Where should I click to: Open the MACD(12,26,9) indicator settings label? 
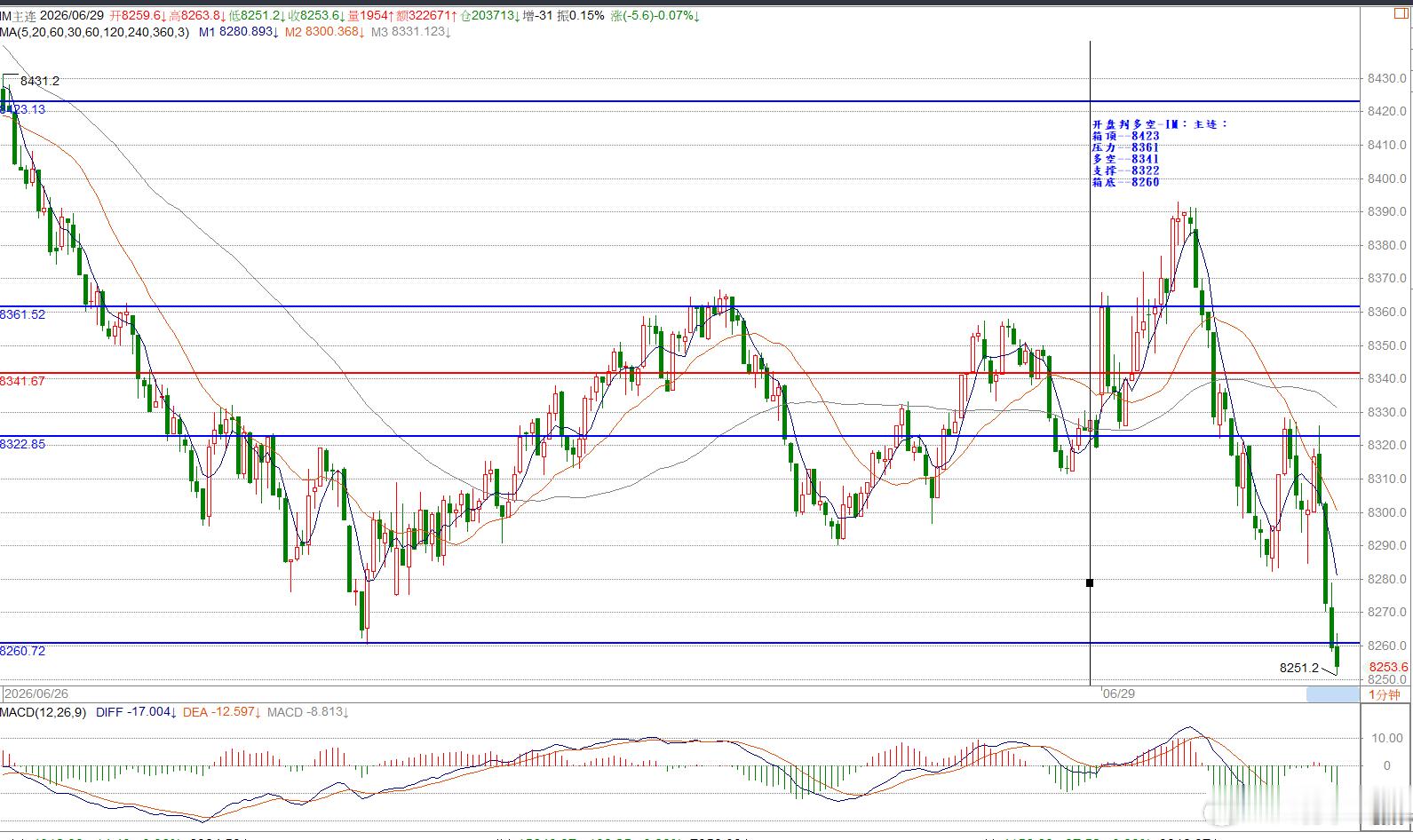(44, 712)
